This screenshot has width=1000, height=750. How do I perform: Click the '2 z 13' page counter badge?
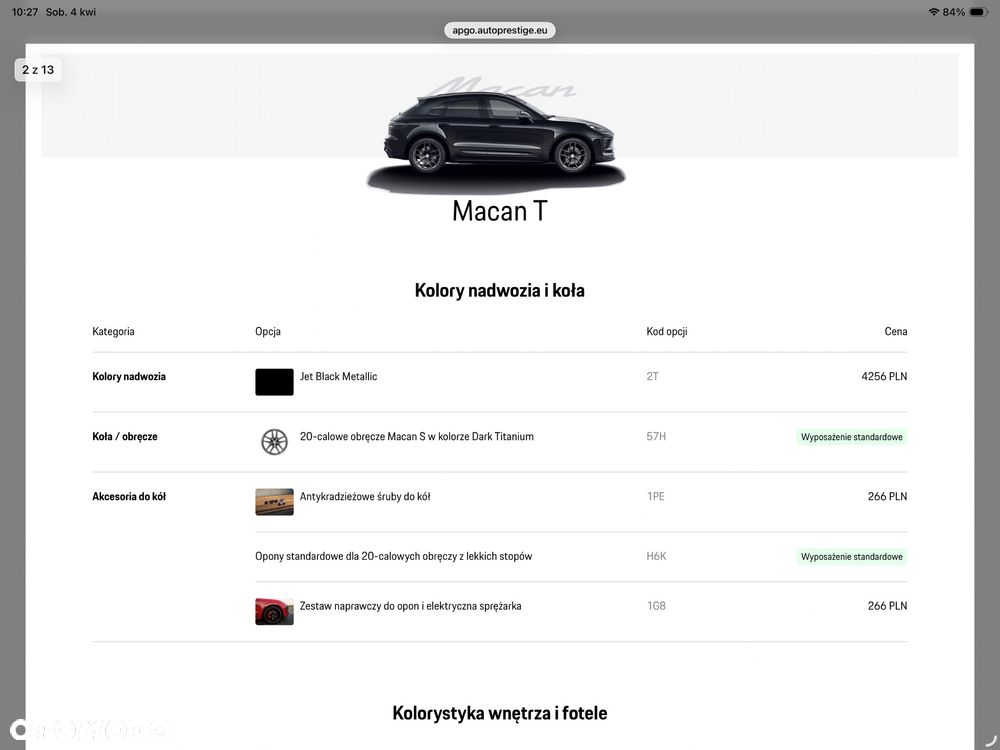point(38,70)
